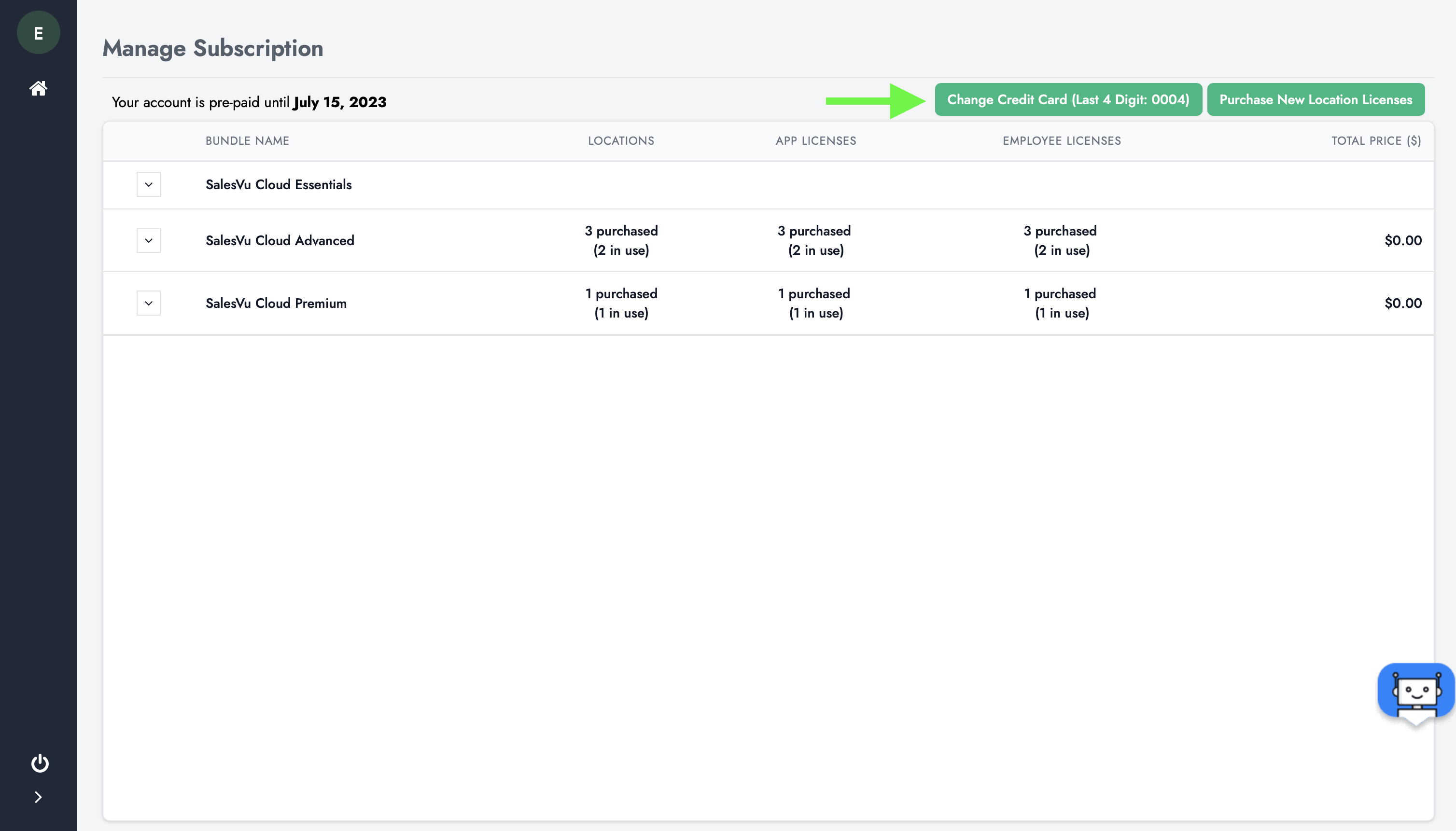Image resolution: width=1456 pixels, height=831 pixels.
Task: Expand SalesVu Cloud Advanced row
Action: pos(149,240)
